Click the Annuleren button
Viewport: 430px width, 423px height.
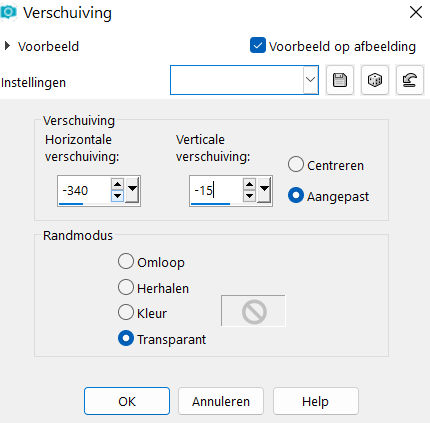pos(221,401)
